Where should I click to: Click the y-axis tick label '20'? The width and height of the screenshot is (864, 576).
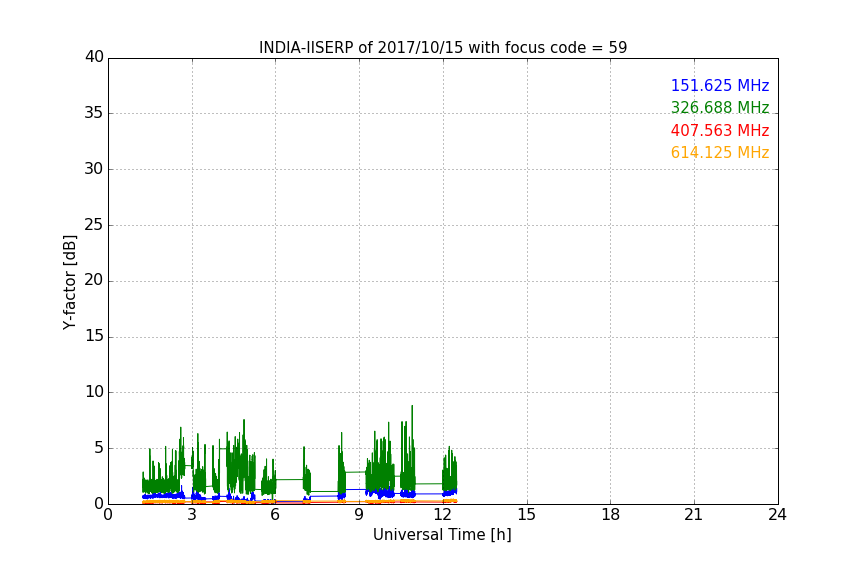click(x=94, y=281)
